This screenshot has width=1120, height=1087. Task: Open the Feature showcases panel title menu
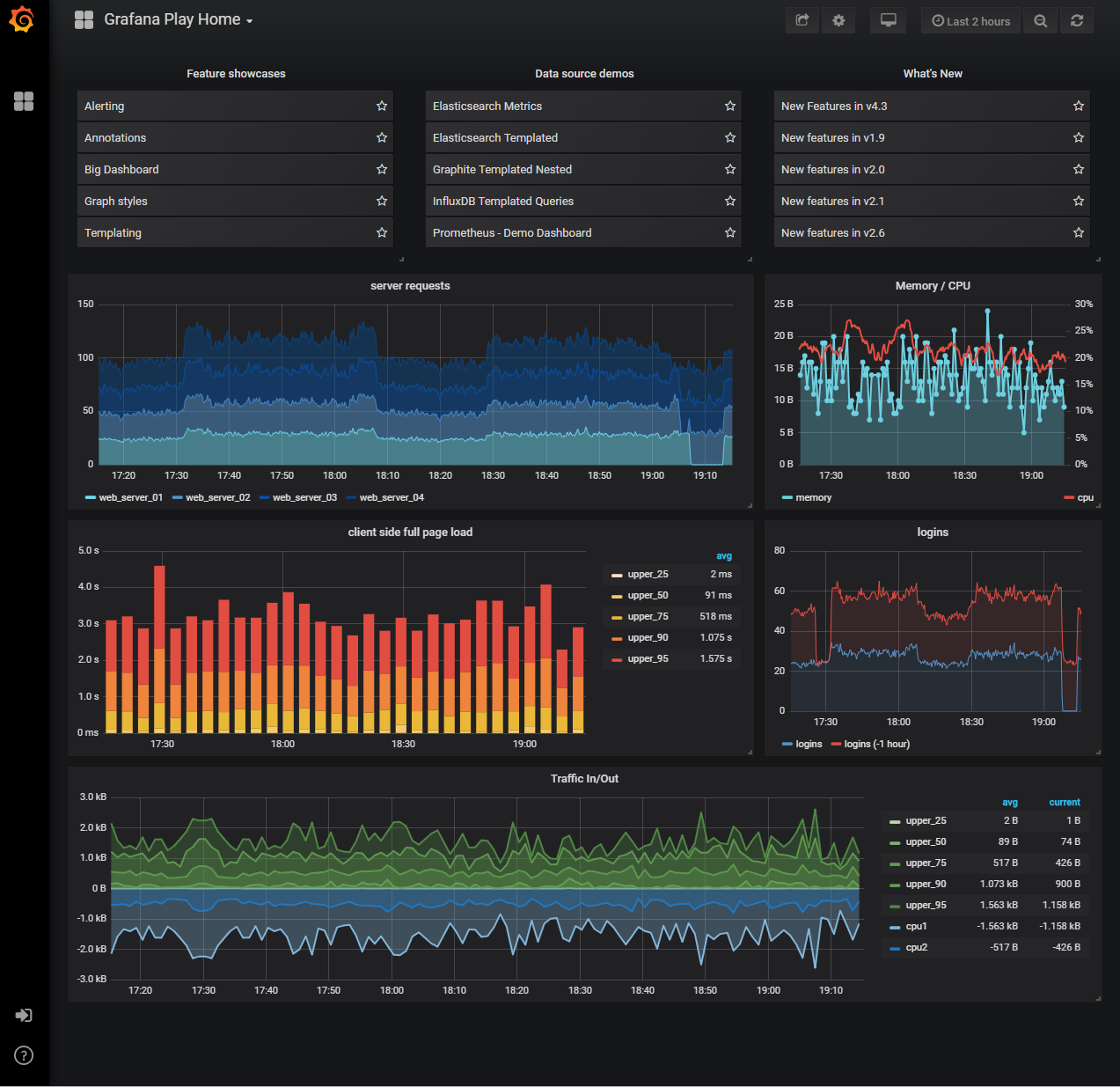coord(236,74)
